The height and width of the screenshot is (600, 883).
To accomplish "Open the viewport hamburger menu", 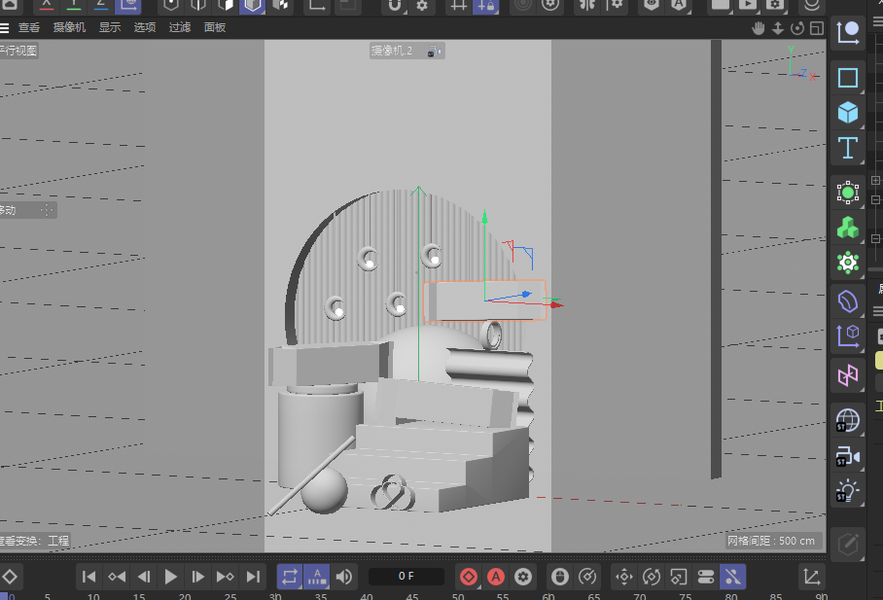I will [4, 28].
